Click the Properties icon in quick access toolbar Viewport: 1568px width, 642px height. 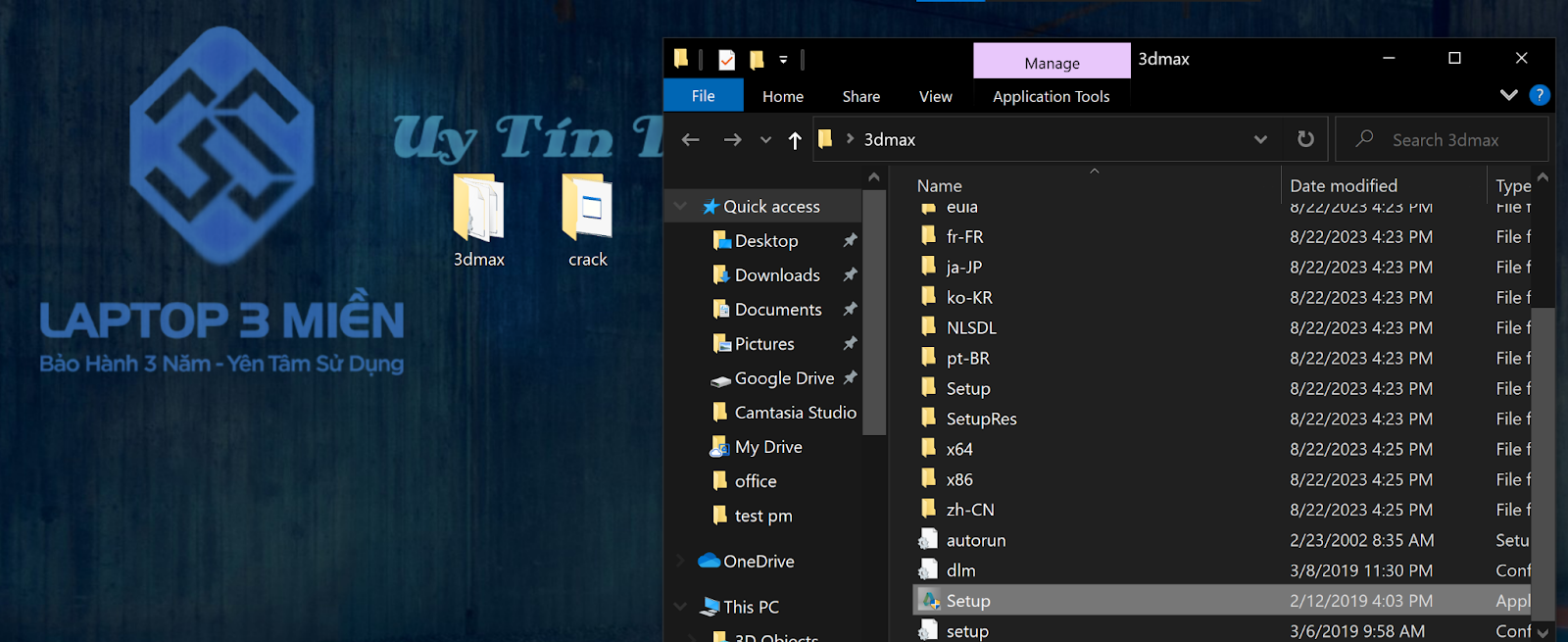pos(726,60)
